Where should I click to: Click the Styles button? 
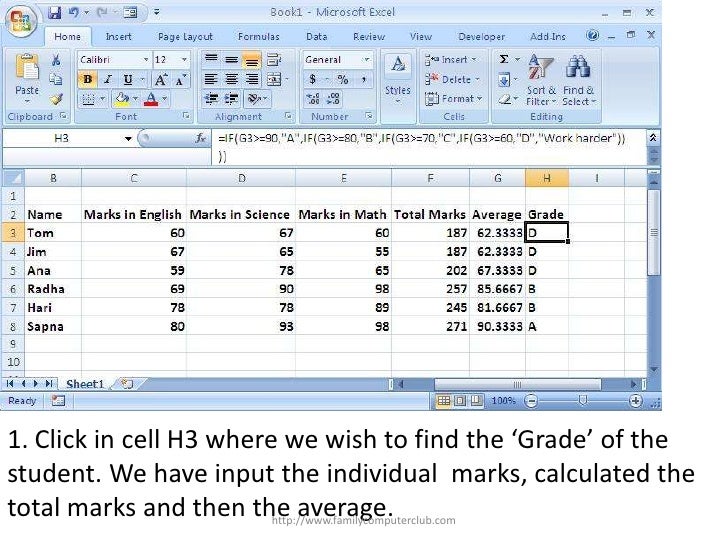coord(398,79)
